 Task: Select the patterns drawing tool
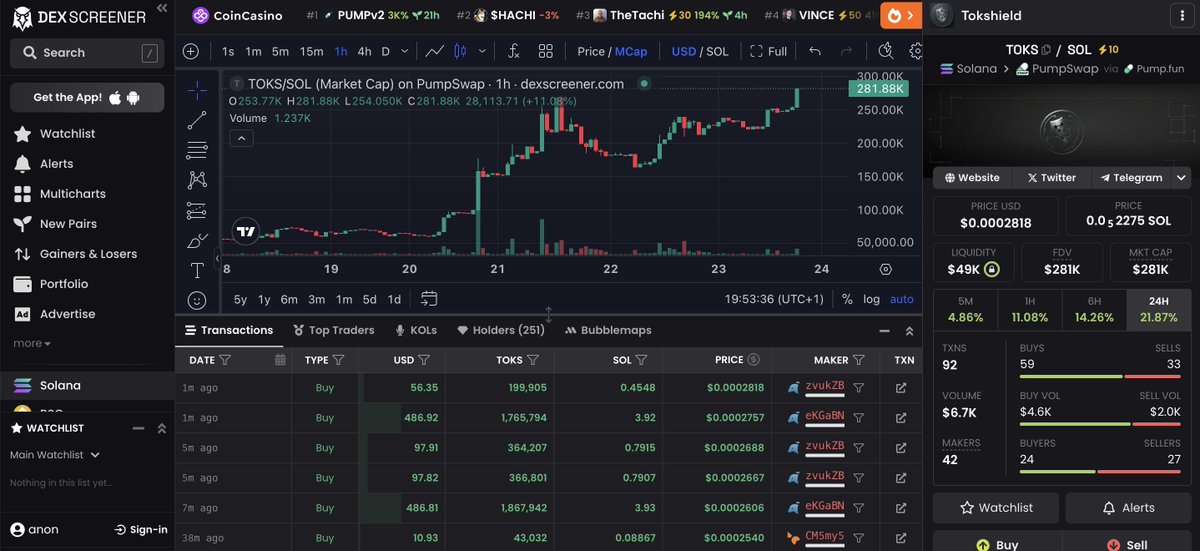tap(197, 181)
